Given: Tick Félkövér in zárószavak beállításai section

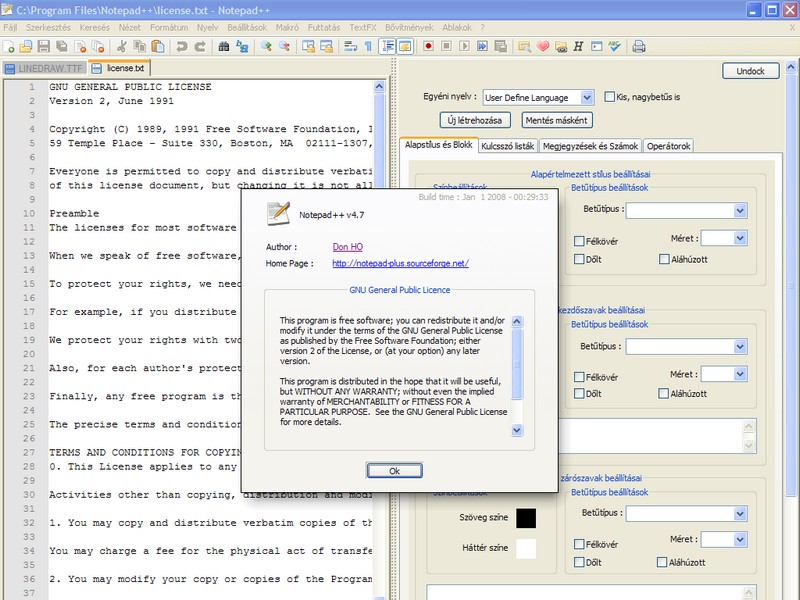Looking at the screenshot, I should tap(579, 544).
